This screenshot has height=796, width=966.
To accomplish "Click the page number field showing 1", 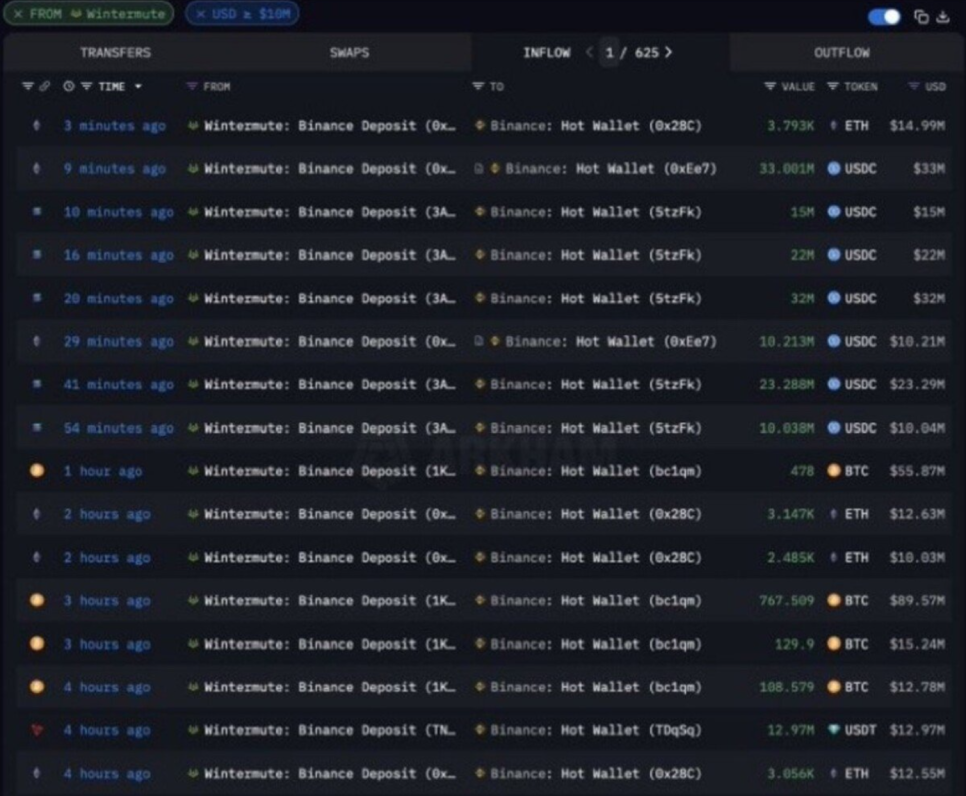I will pos(609,52).
